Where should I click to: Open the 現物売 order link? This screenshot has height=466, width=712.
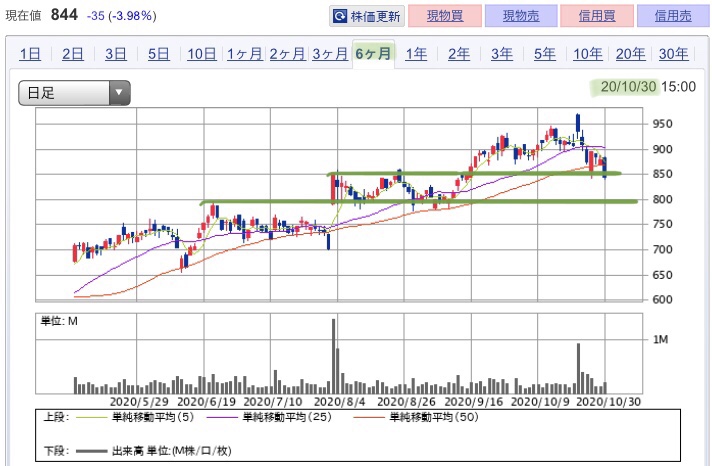point(521,16)
